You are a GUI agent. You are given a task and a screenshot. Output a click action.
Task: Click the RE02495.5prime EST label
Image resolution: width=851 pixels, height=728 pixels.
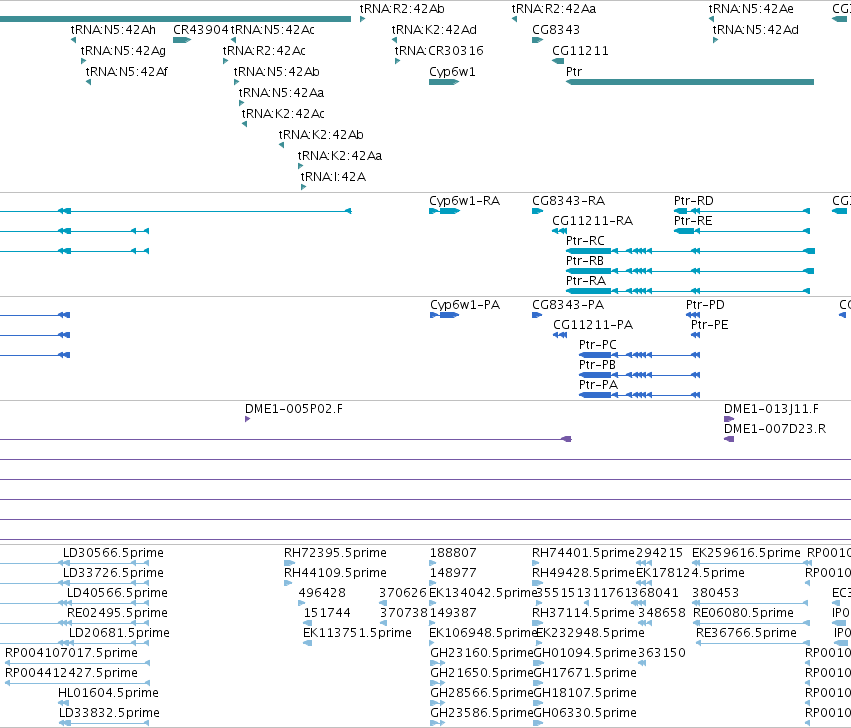click(x=117, y=613)
